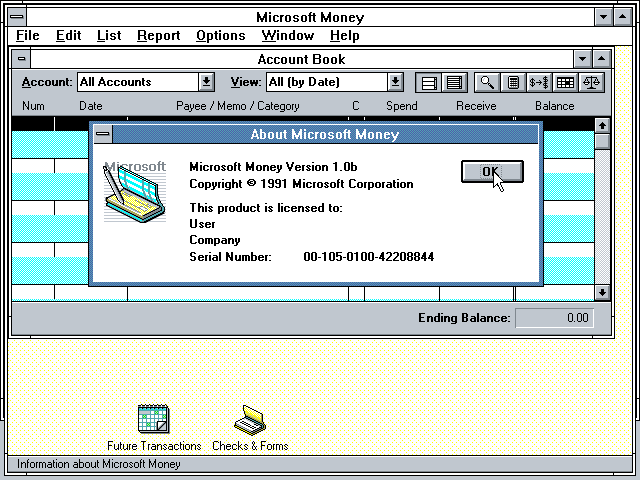Open the Checks & Forms icon
The height and width of the screenshot is (480, 640).
[x=249, y=419]
